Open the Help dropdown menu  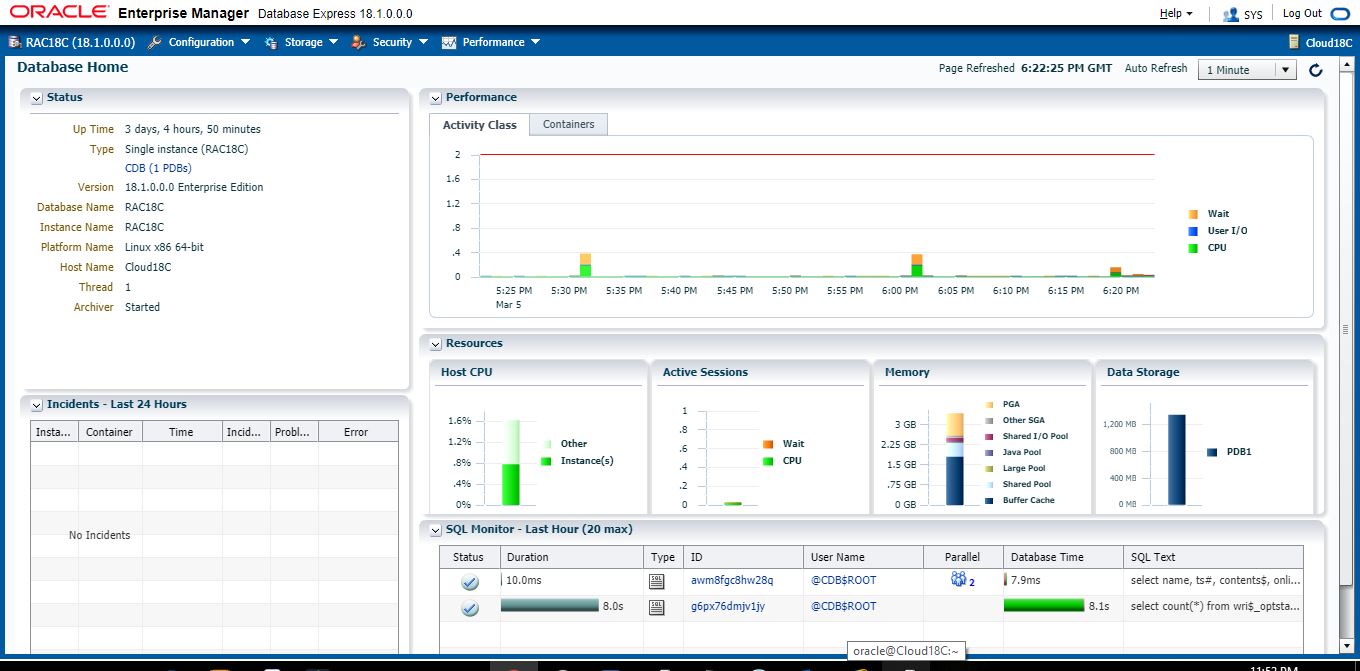click(x=1176, y=14)
